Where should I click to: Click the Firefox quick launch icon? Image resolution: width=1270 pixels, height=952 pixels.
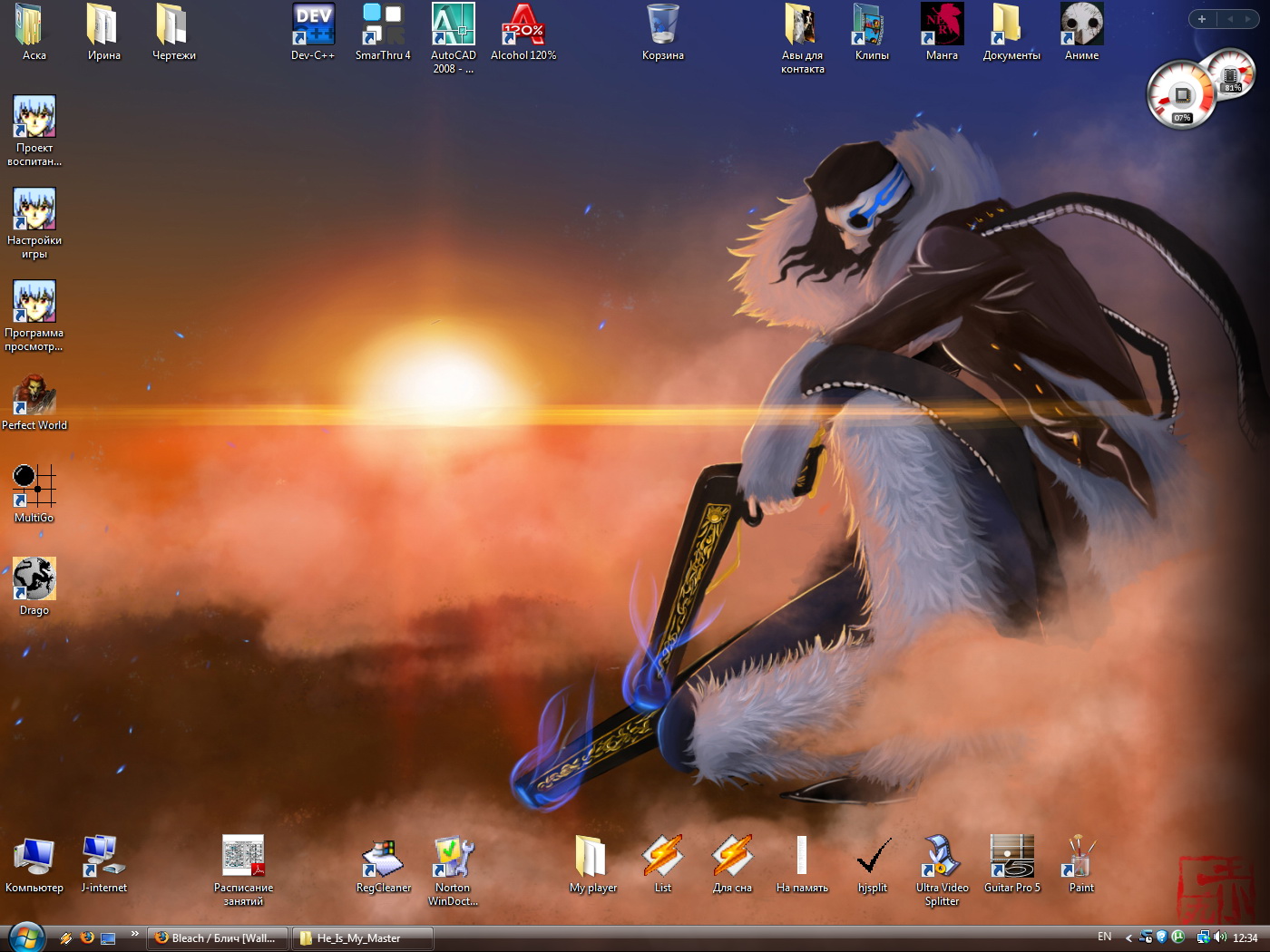(x=87, y=937)
